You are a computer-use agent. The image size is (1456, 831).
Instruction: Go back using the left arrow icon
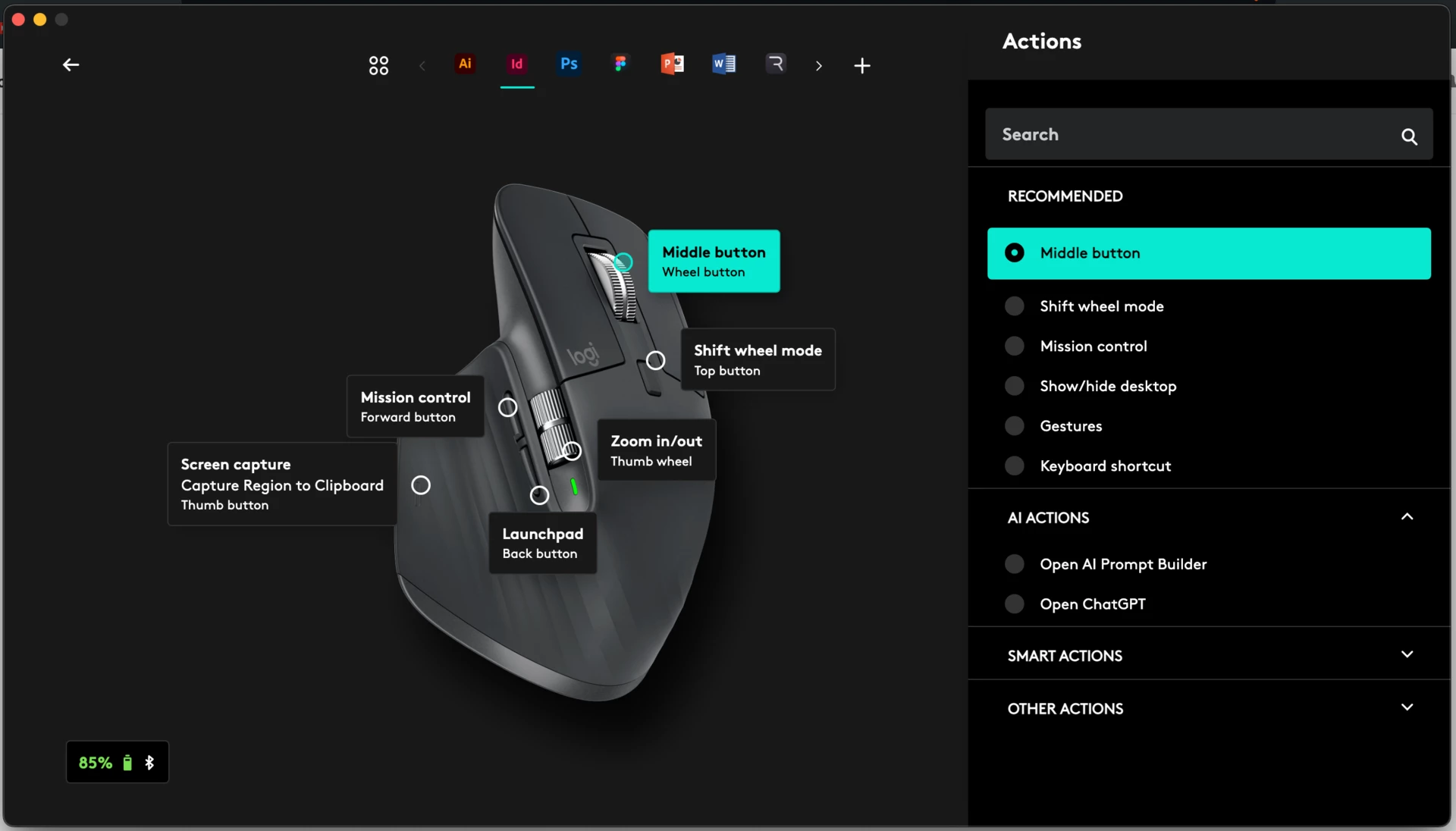(x=71, y=65)
